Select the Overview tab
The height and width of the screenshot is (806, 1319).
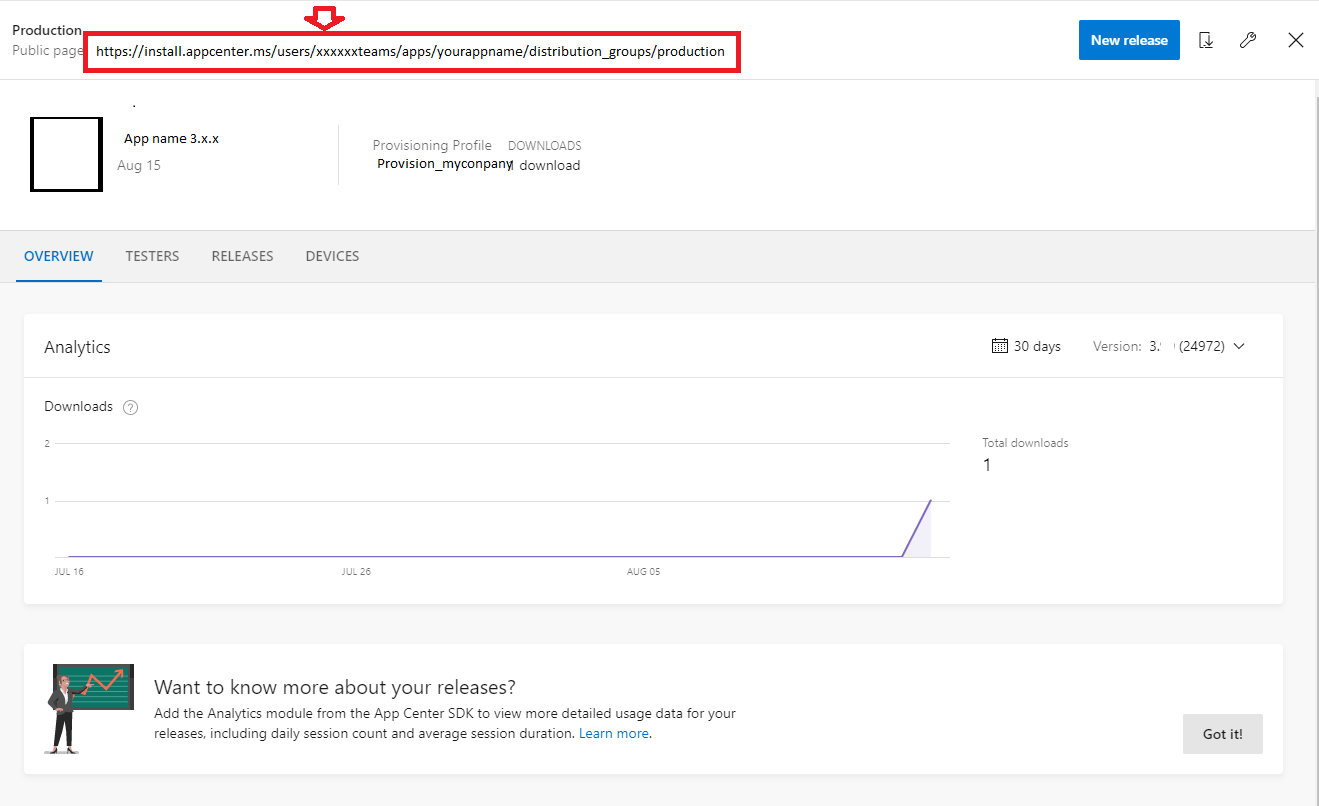[58, 256]
